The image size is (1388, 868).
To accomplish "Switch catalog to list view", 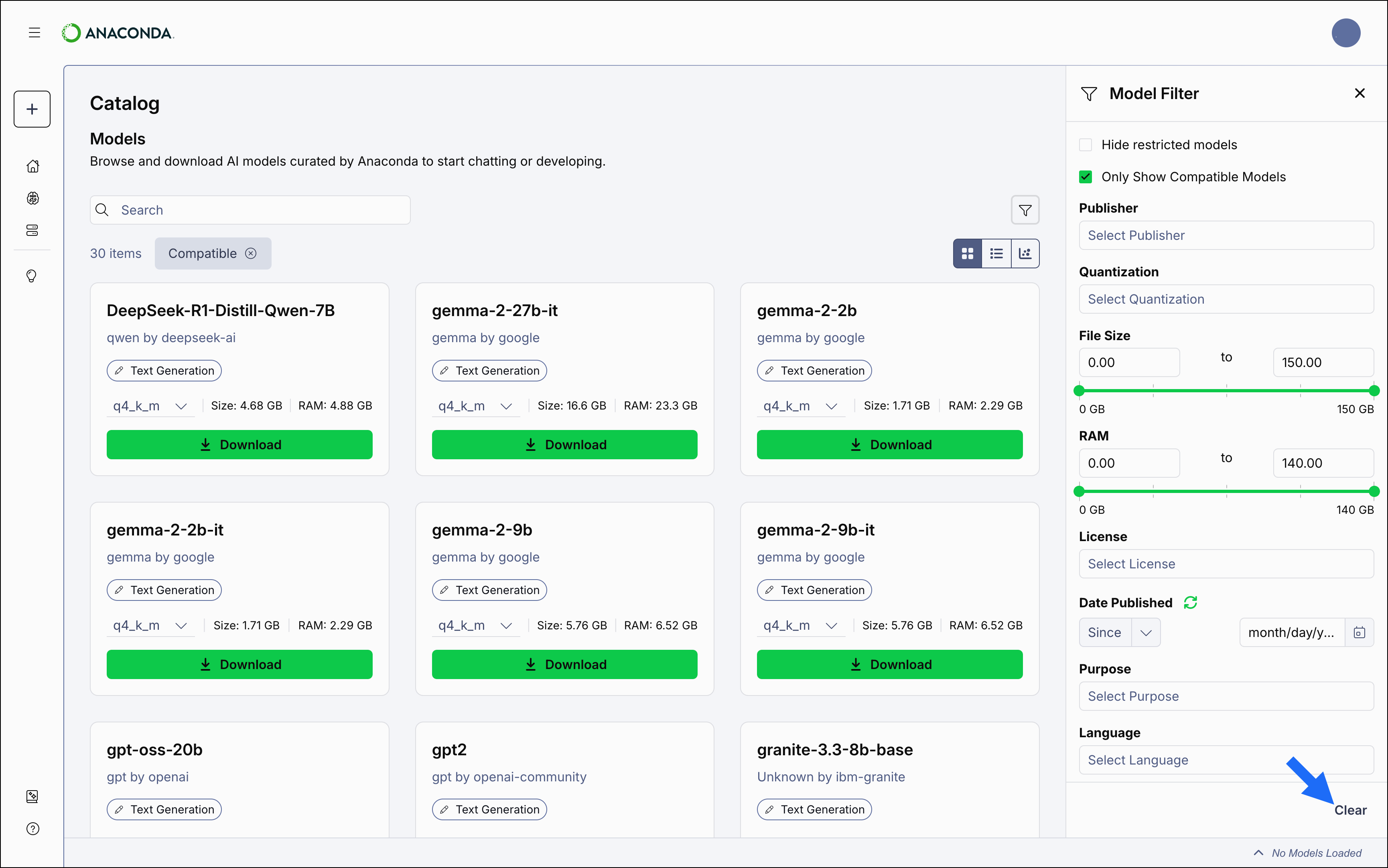I will [x=996, y=253].
